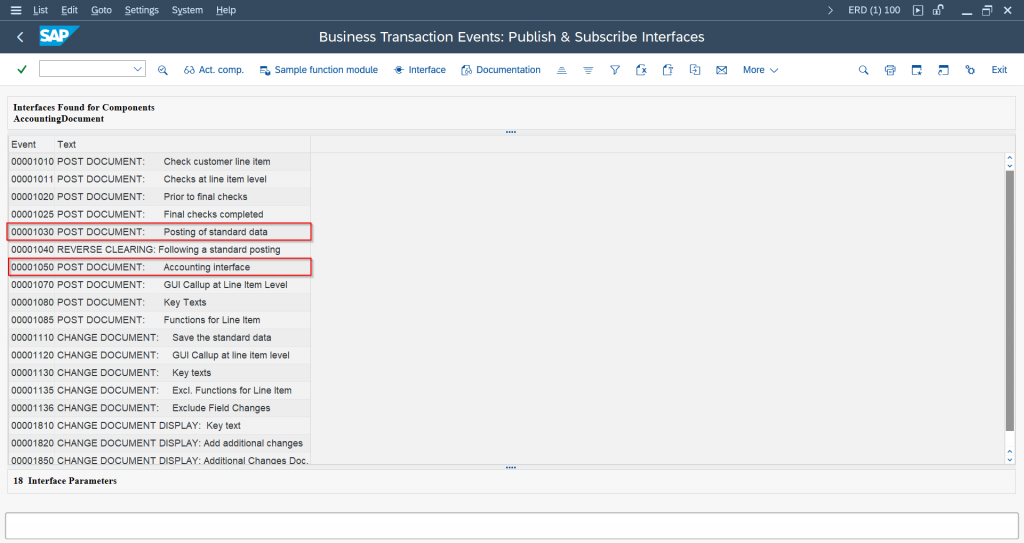Open the hamburger menu at top left
The width and height of the screenshot is (1024, 543).
pyautogui.click(x=15, y=10)
